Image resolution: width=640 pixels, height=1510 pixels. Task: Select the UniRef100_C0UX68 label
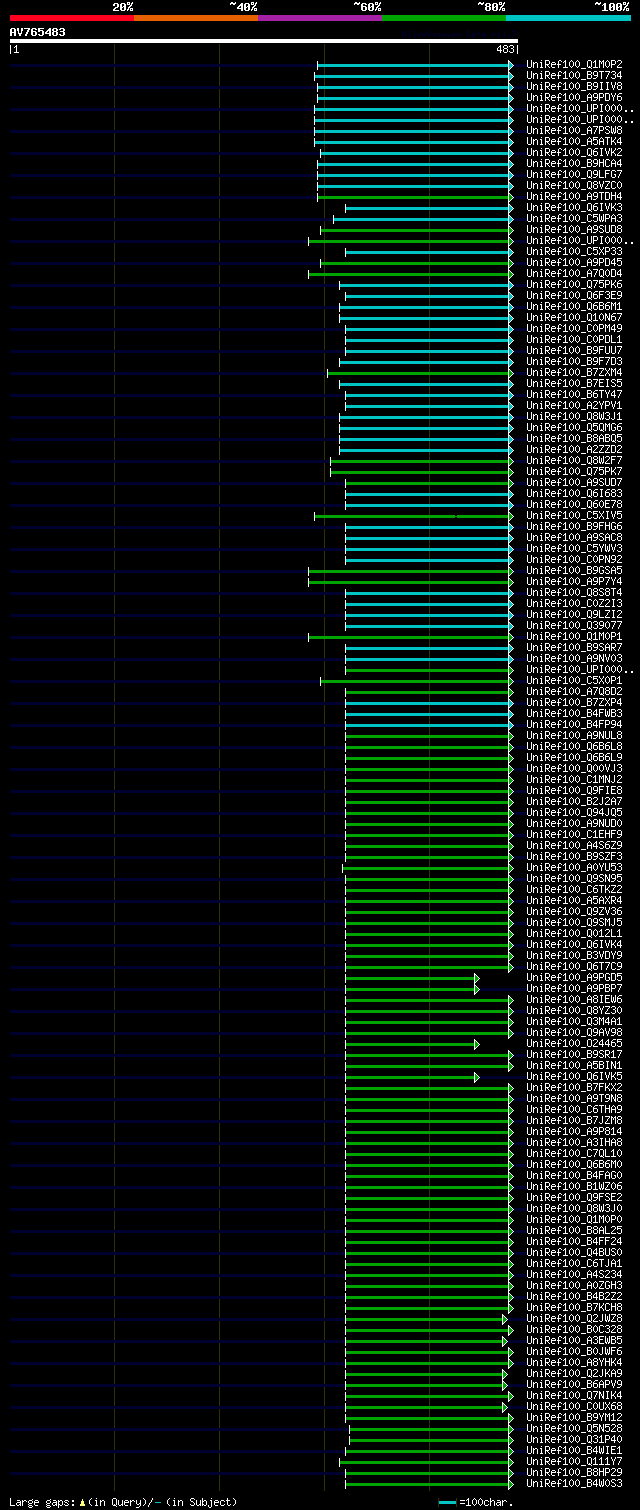[x=574, y=1406]
